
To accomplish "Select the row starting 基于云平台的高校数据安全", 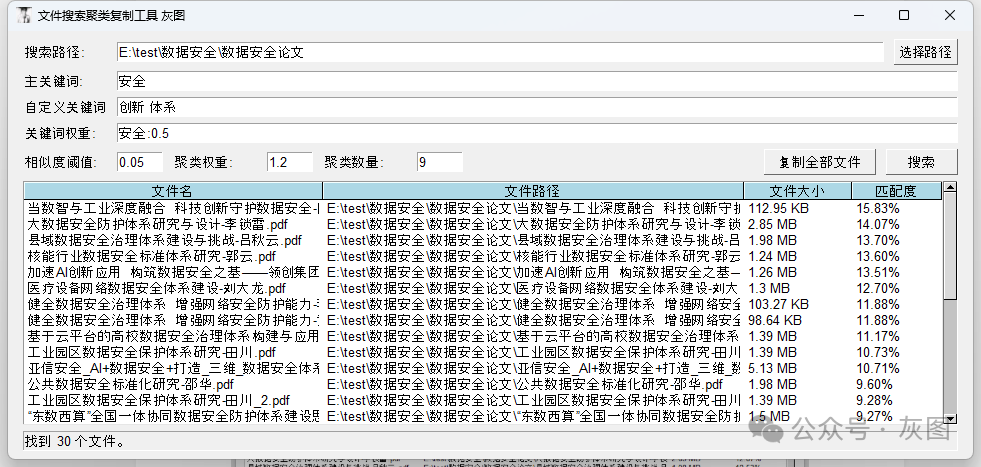I will (x=483, y=336).
